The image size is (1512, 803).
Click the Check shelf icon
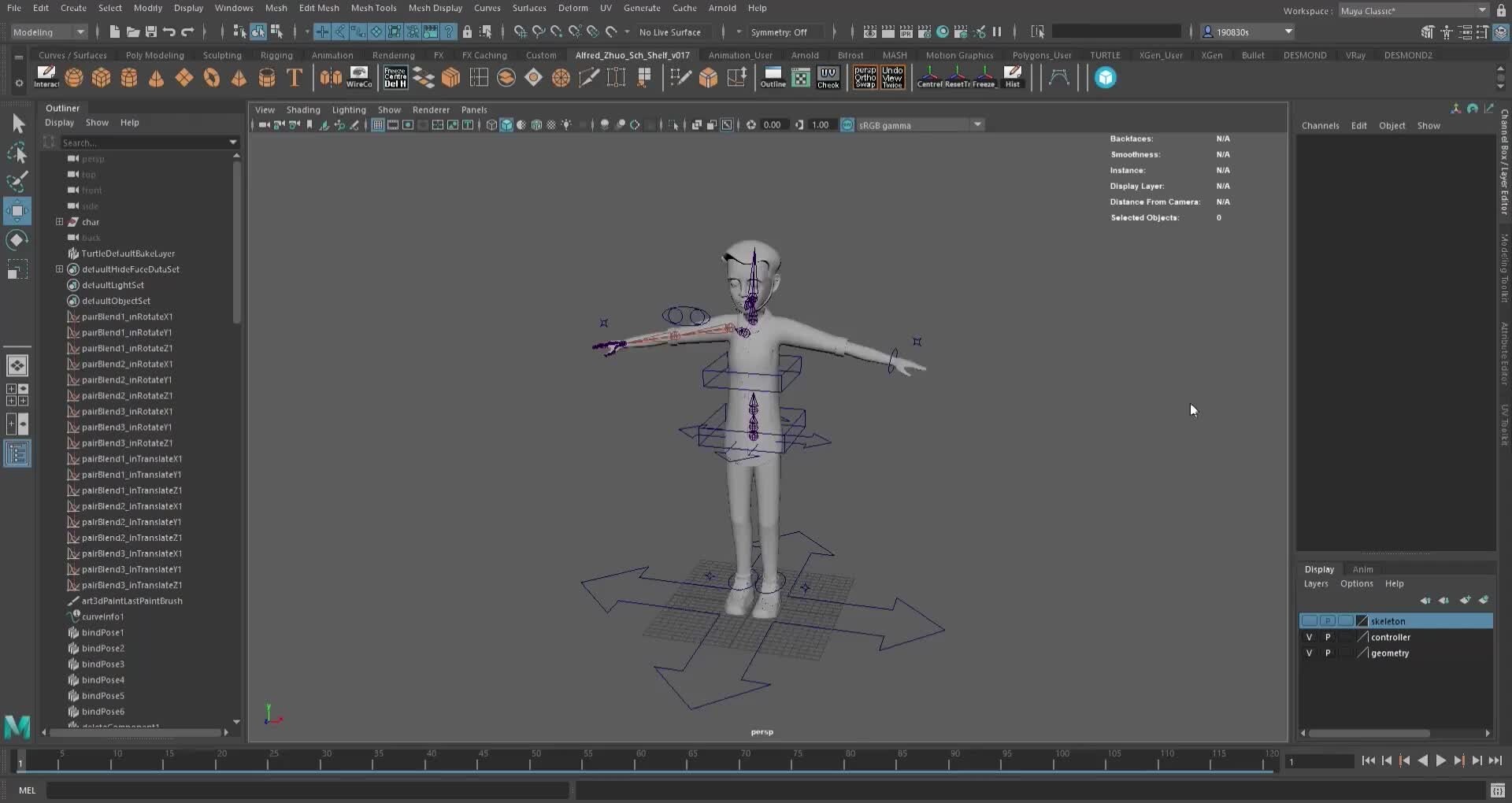(x=828, y=77)
